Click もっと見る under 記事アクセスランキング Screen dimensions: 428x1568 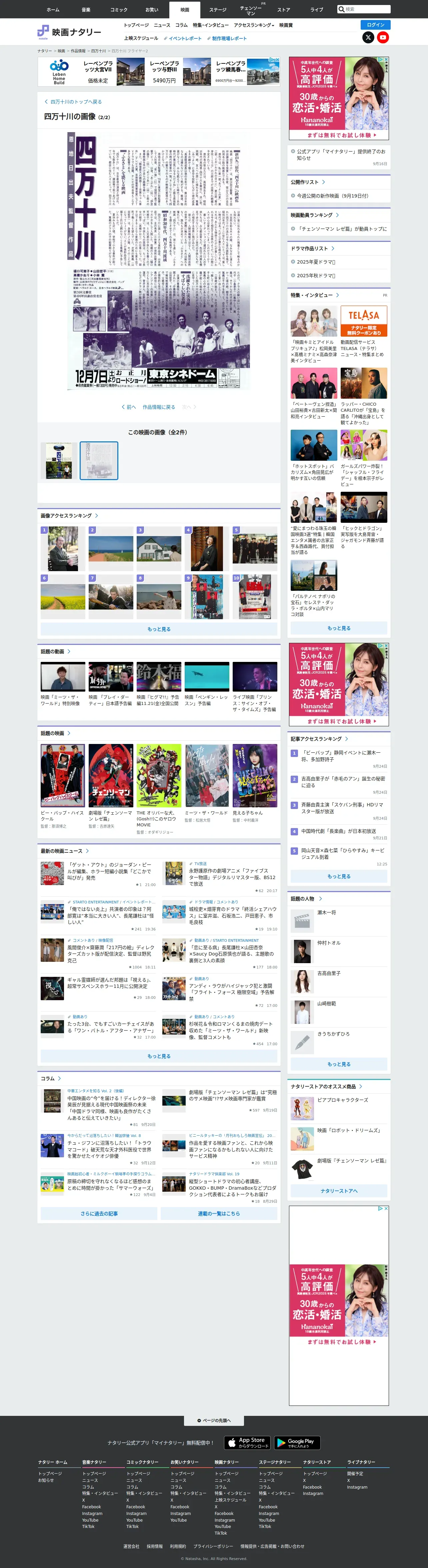pyautogui.click(x=339, y=876)
